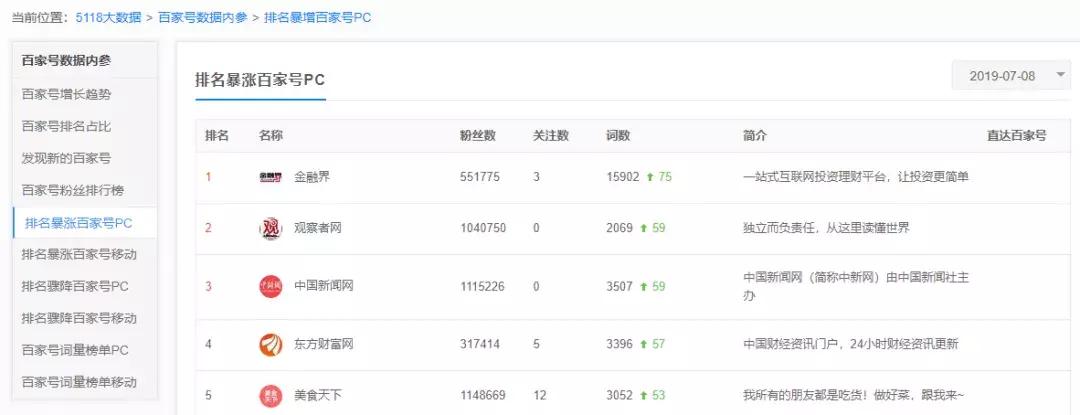Click the 排名暴涨百家号PC tab heading
1080x415 pixels.
[x=260, y=80]
